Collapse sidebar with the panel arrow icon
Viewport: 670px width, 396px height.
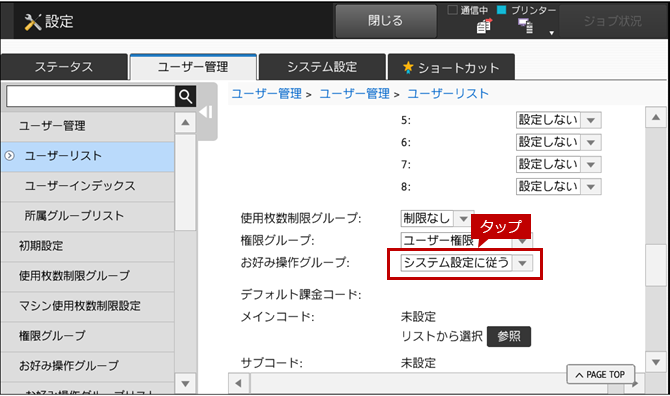pos(206,112)
